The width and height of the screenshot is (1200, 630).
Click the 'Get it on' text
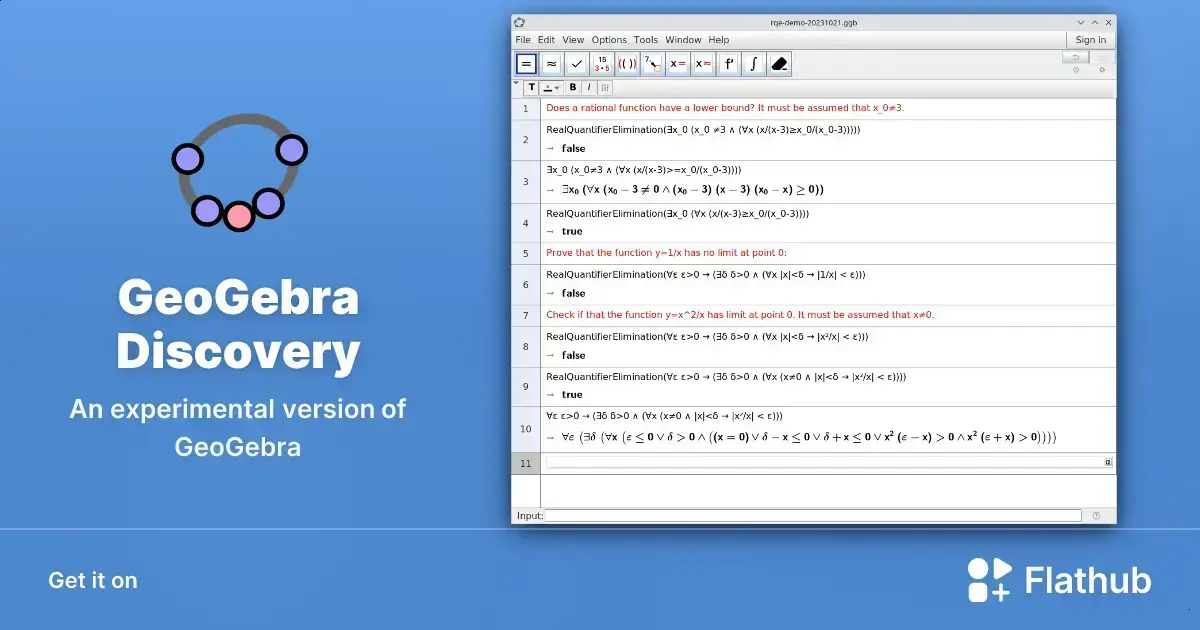93,580
